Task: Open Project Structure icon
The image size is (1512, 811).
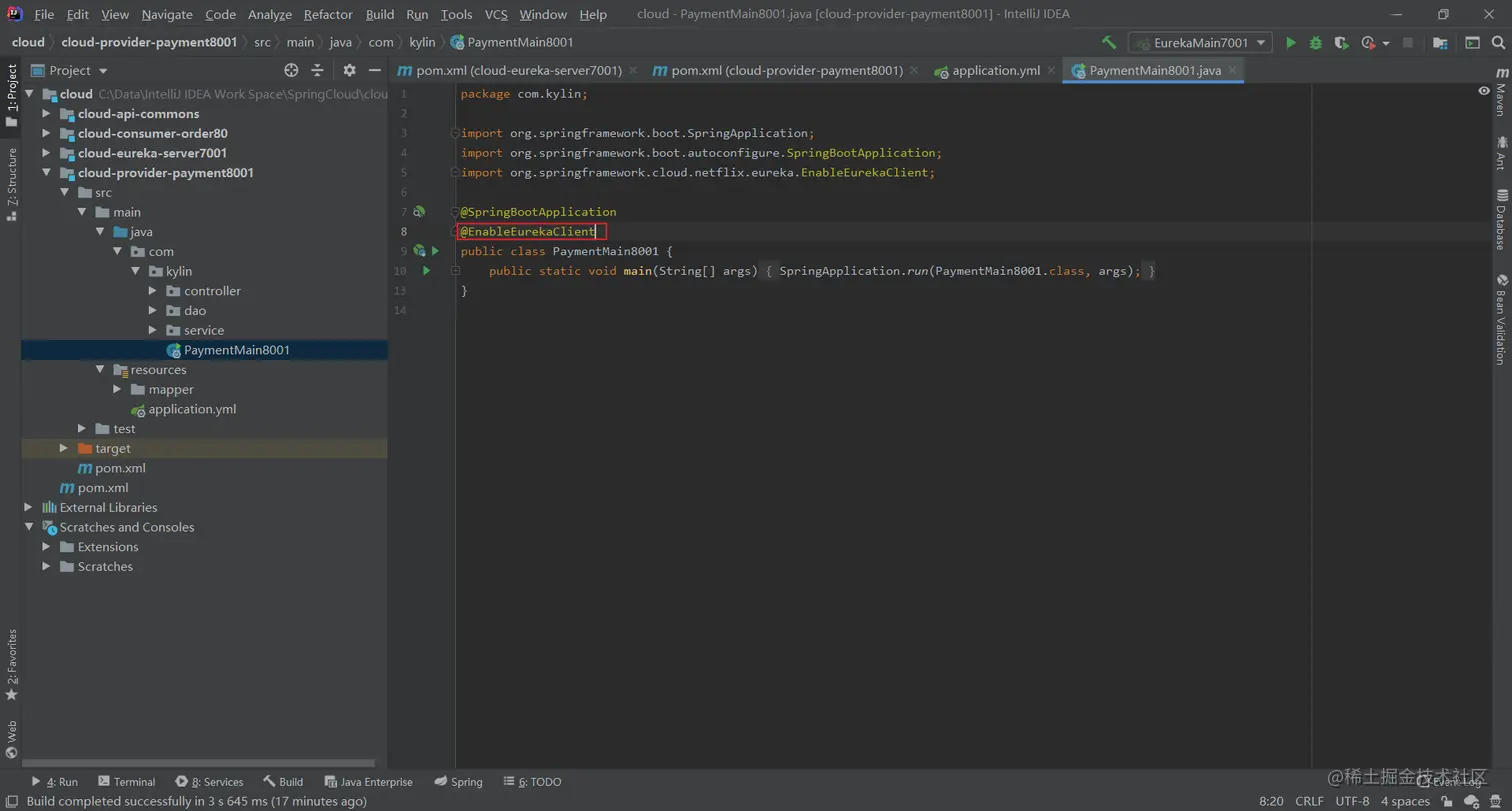Action: point(1440,43)
